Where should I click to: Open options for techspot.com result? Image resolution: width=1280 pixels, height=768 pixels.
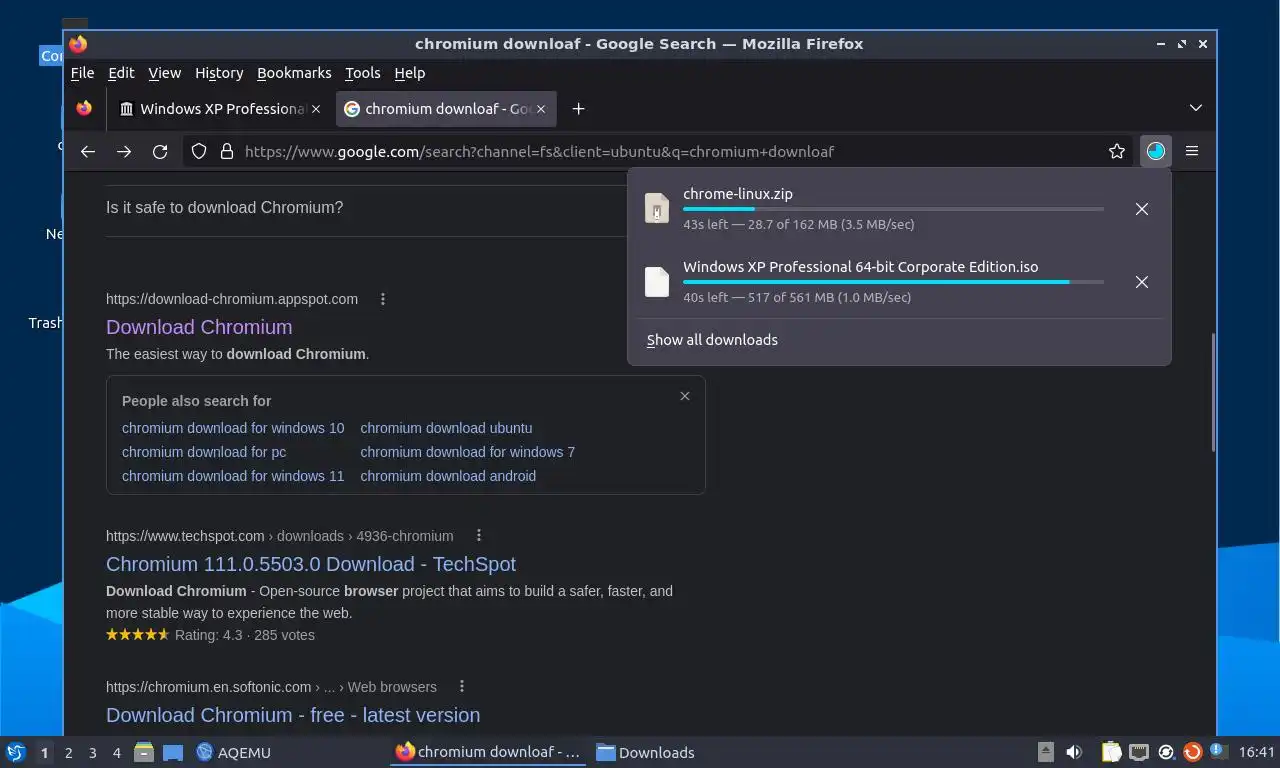(x=479, y=535)
